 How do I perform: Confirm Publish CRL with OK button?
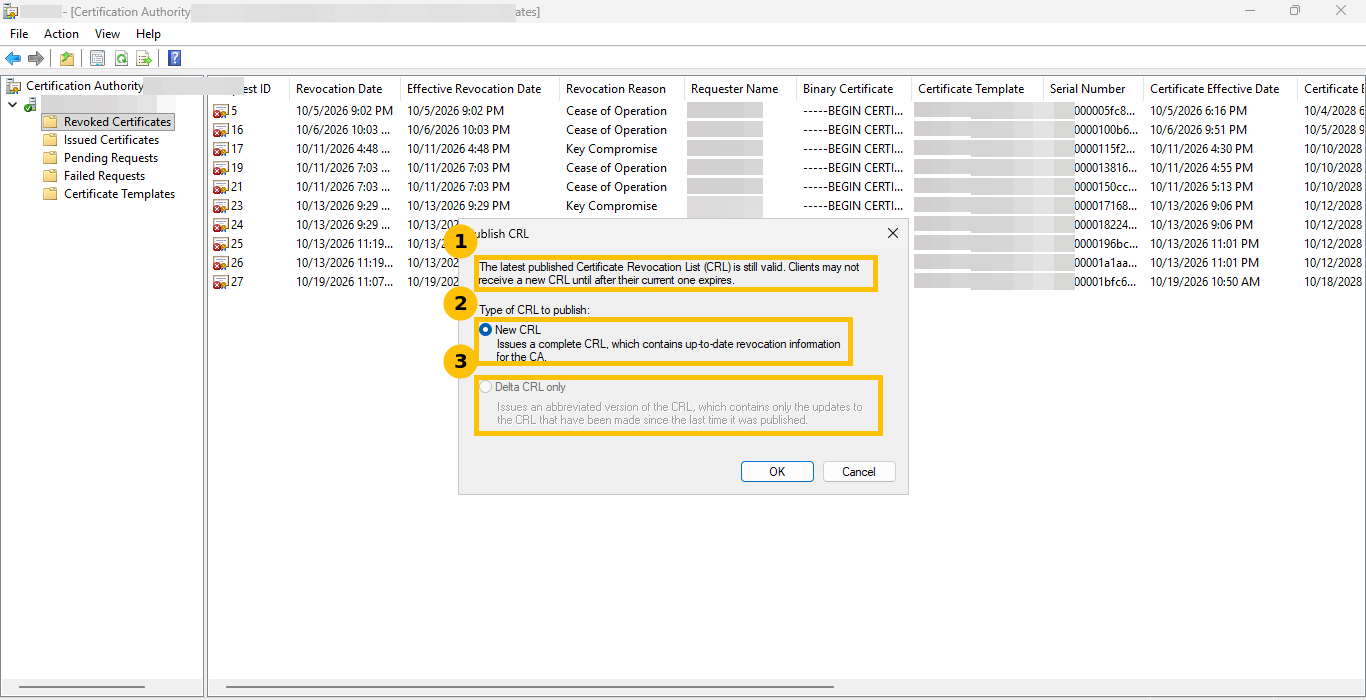[x=777, y=472]
